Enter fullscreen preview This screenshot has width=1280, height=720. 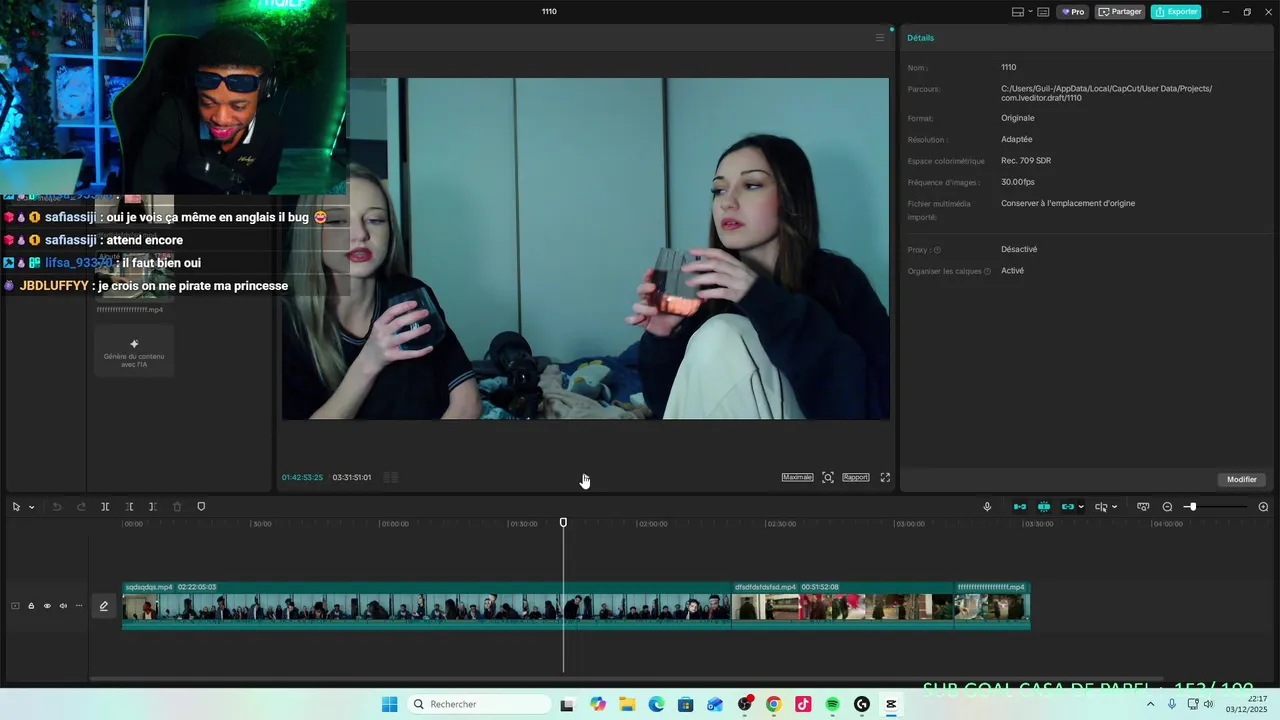click(885, 478)
